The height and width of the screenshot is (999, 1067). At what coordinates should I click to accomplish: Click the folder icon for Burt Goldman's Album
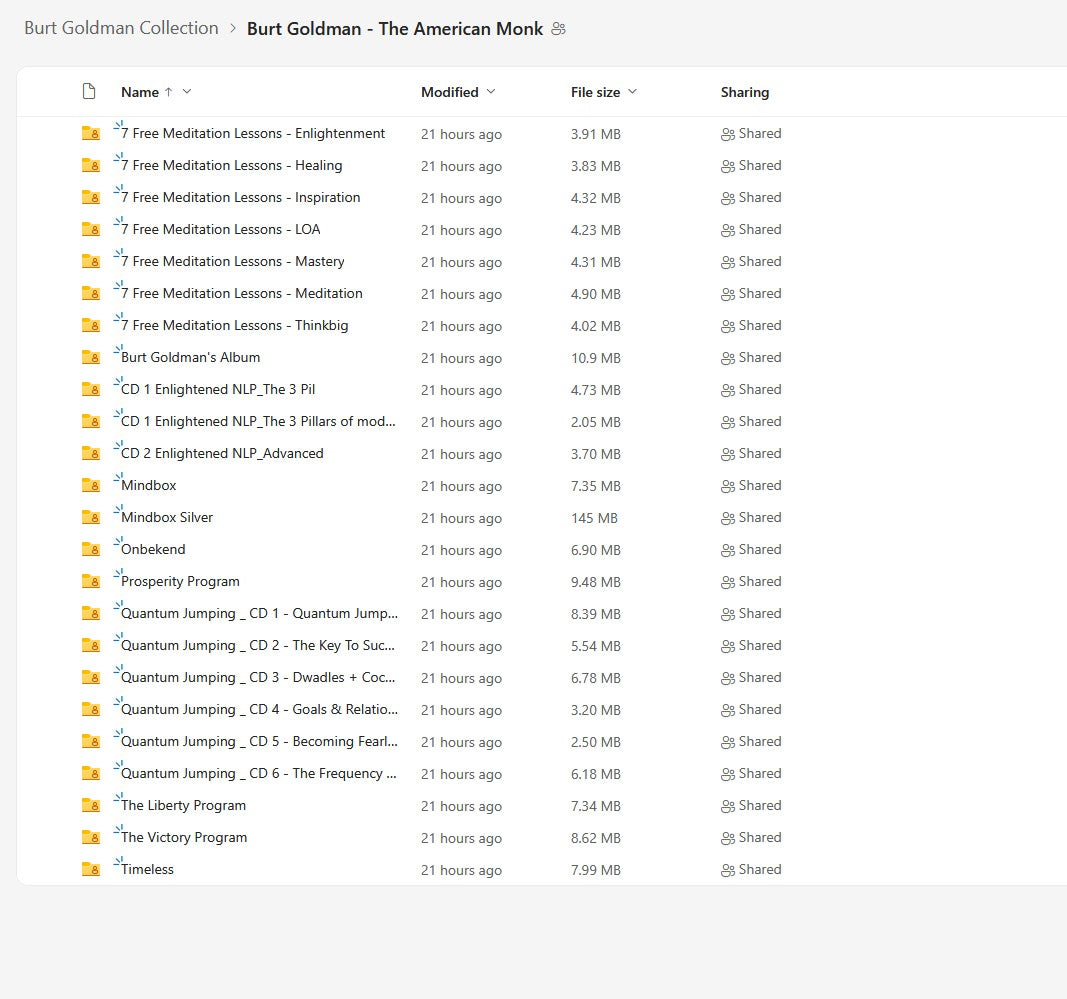pyautogui.click(x=90, y=357)
